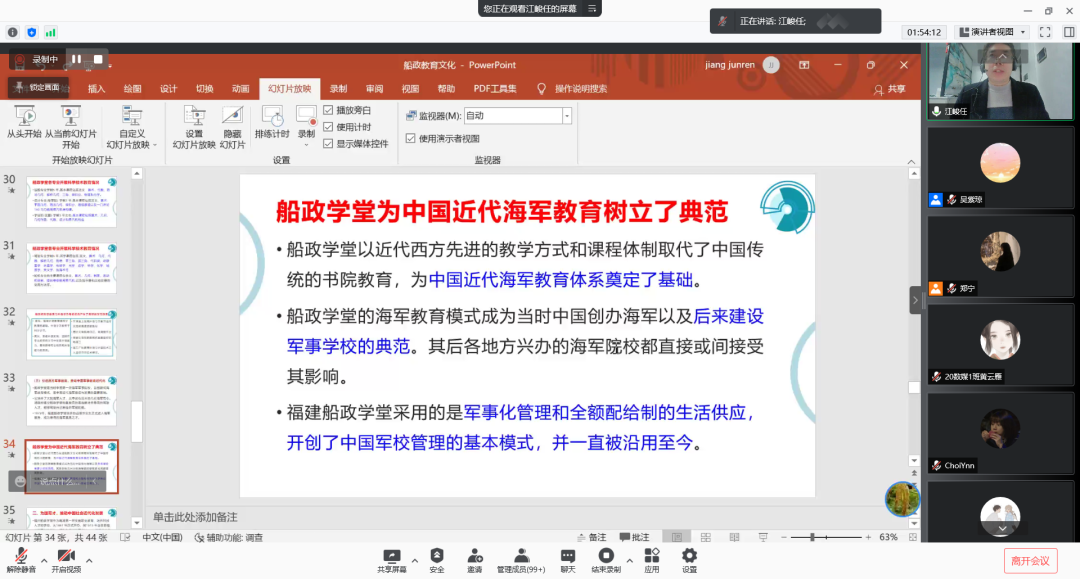This screenshot has width=1080, height=579.
Task: Open the 监视器 monitor dropdown
Action: [x=567, y=116]
